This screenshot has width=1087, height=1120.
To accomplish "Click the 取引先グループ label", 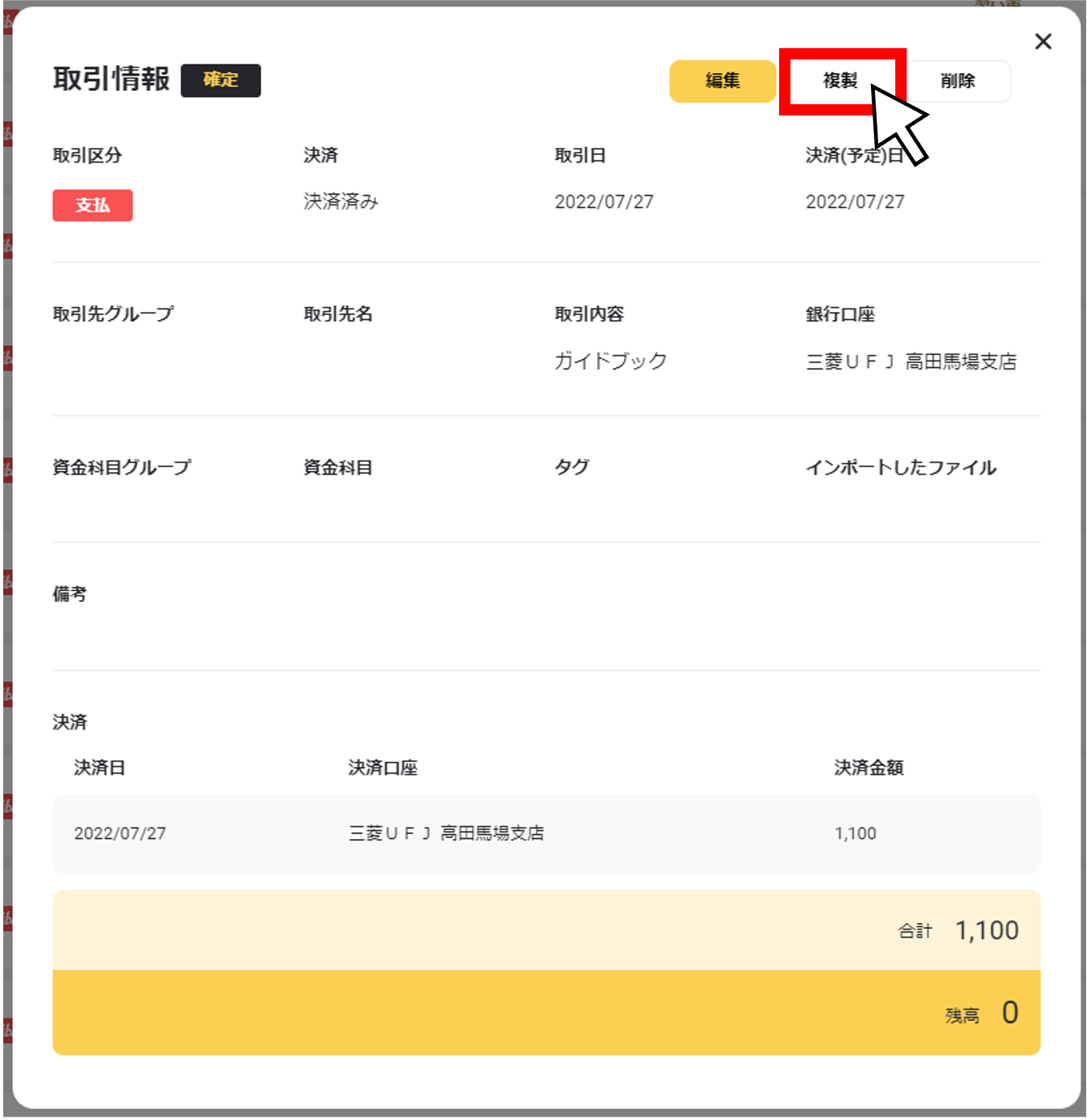I will coord(114,314).
